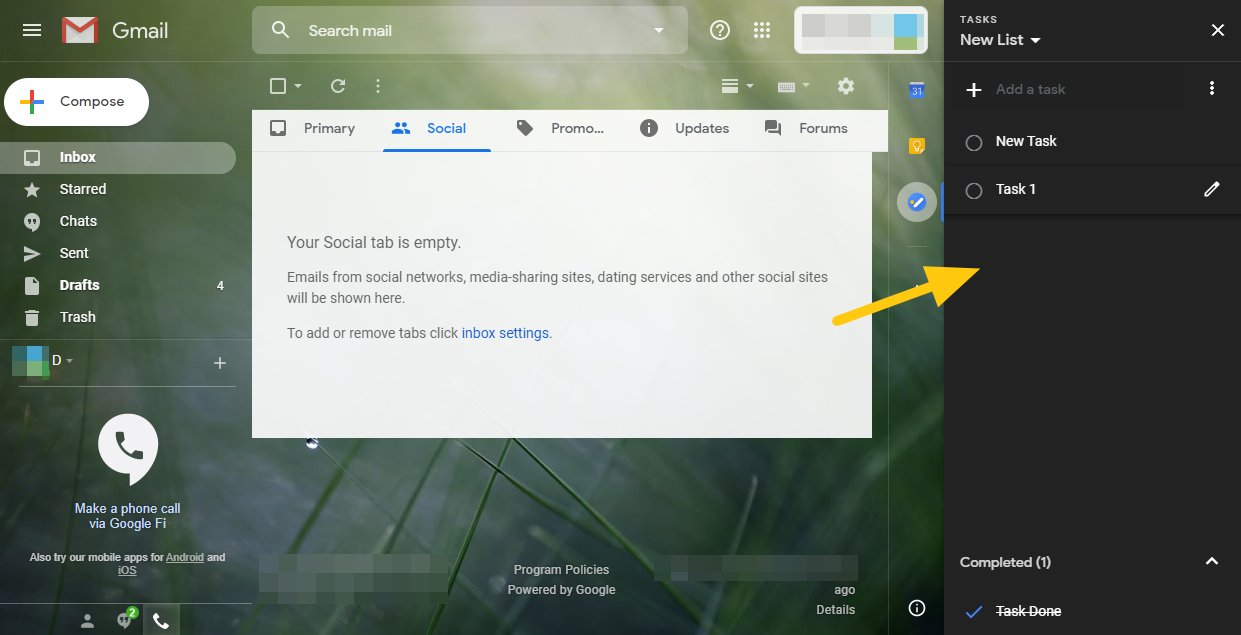The width and height of the screenshot is (1241, 635).
Task: Click the inbox settings link
Action: (505, 332)
